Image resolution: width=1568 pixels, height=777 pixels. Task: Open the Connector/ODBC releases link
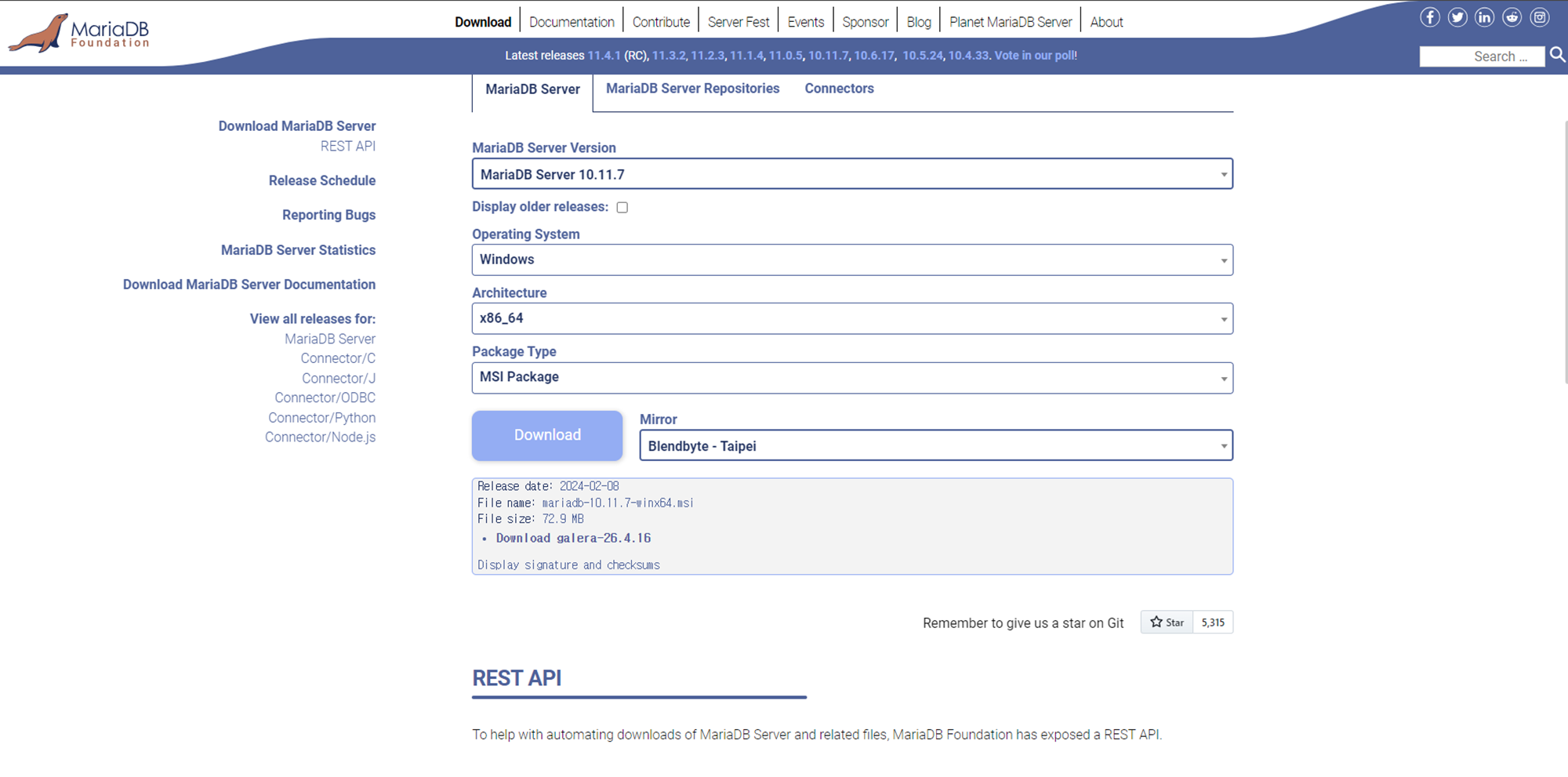[x=325, y=398]
